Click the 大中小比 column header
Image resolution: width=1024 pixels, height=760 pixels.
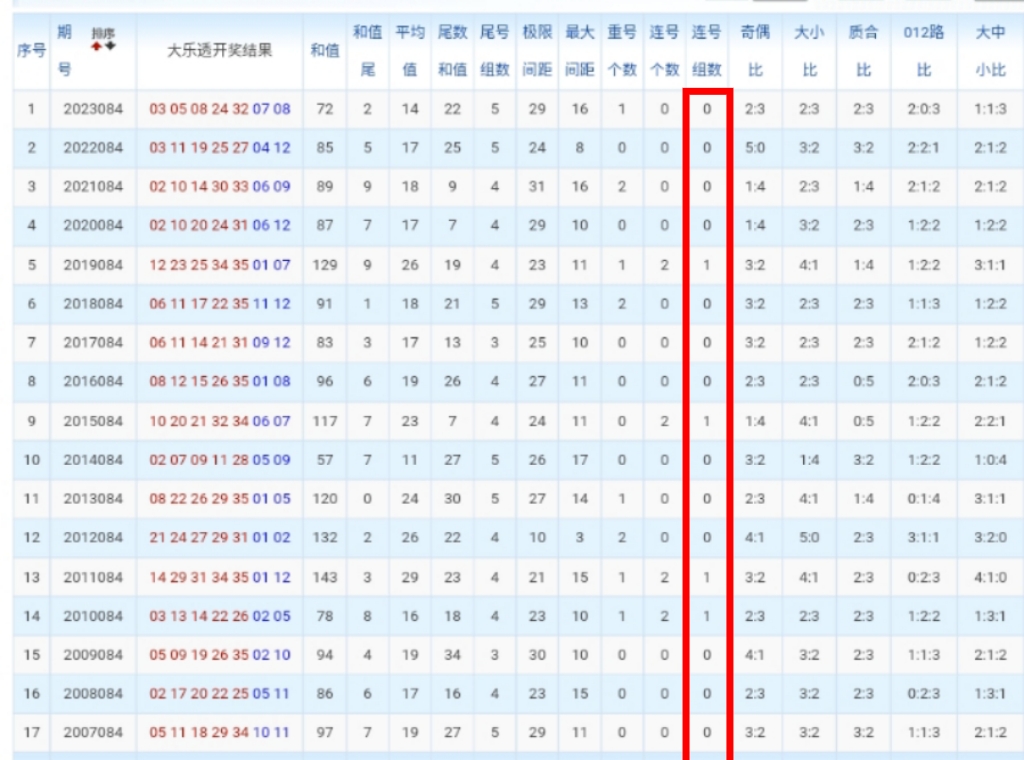coord(990,50)
